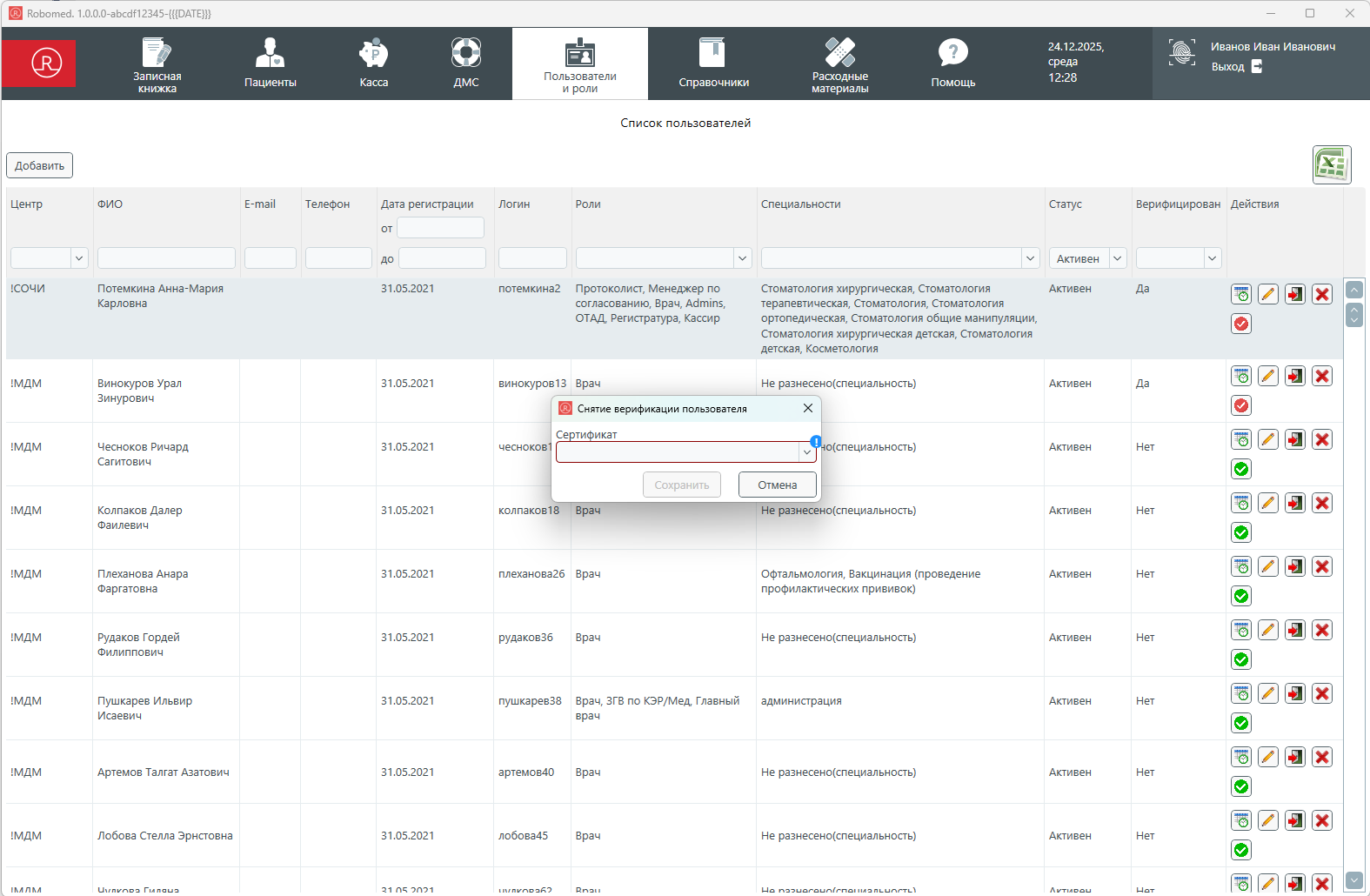The width and height of the screenshot is (1370, 896).
Task: Click the pencil edit icon for Потемкина
Action: (x=1268, y=294)
